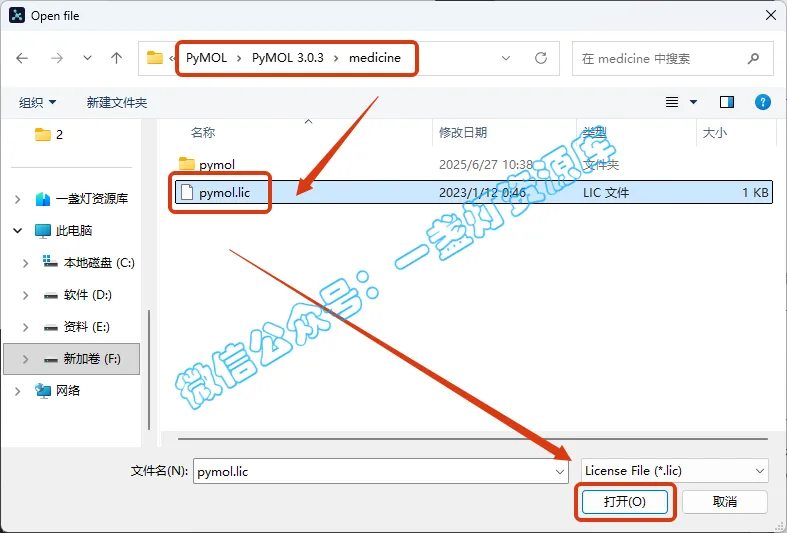
Task: Refresh the medicine folder view
Action: (x=541, y=58)
